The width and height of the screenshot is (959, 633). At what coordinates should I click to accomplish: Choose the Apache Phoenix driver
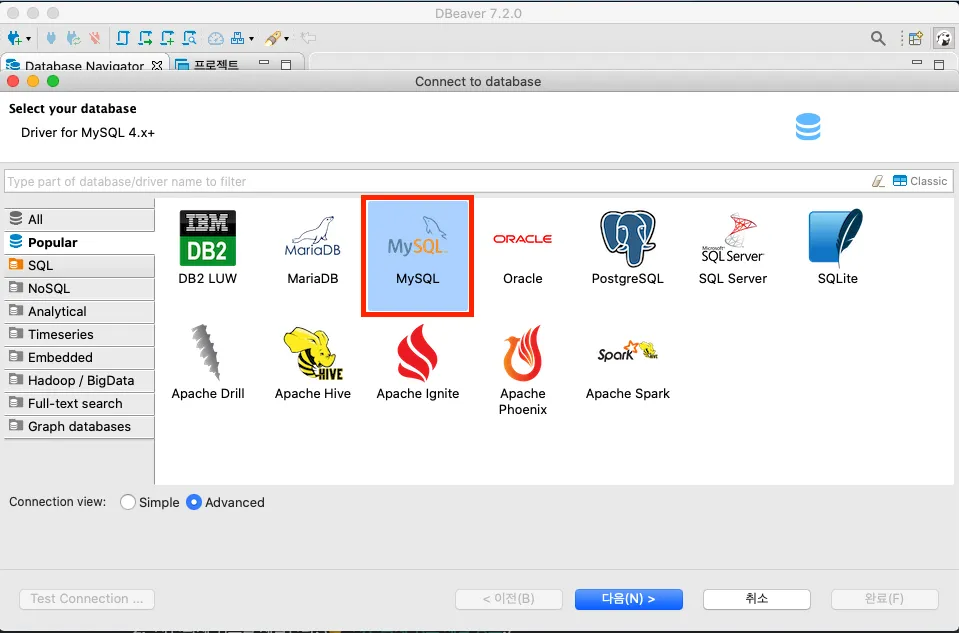pos(522,370)
